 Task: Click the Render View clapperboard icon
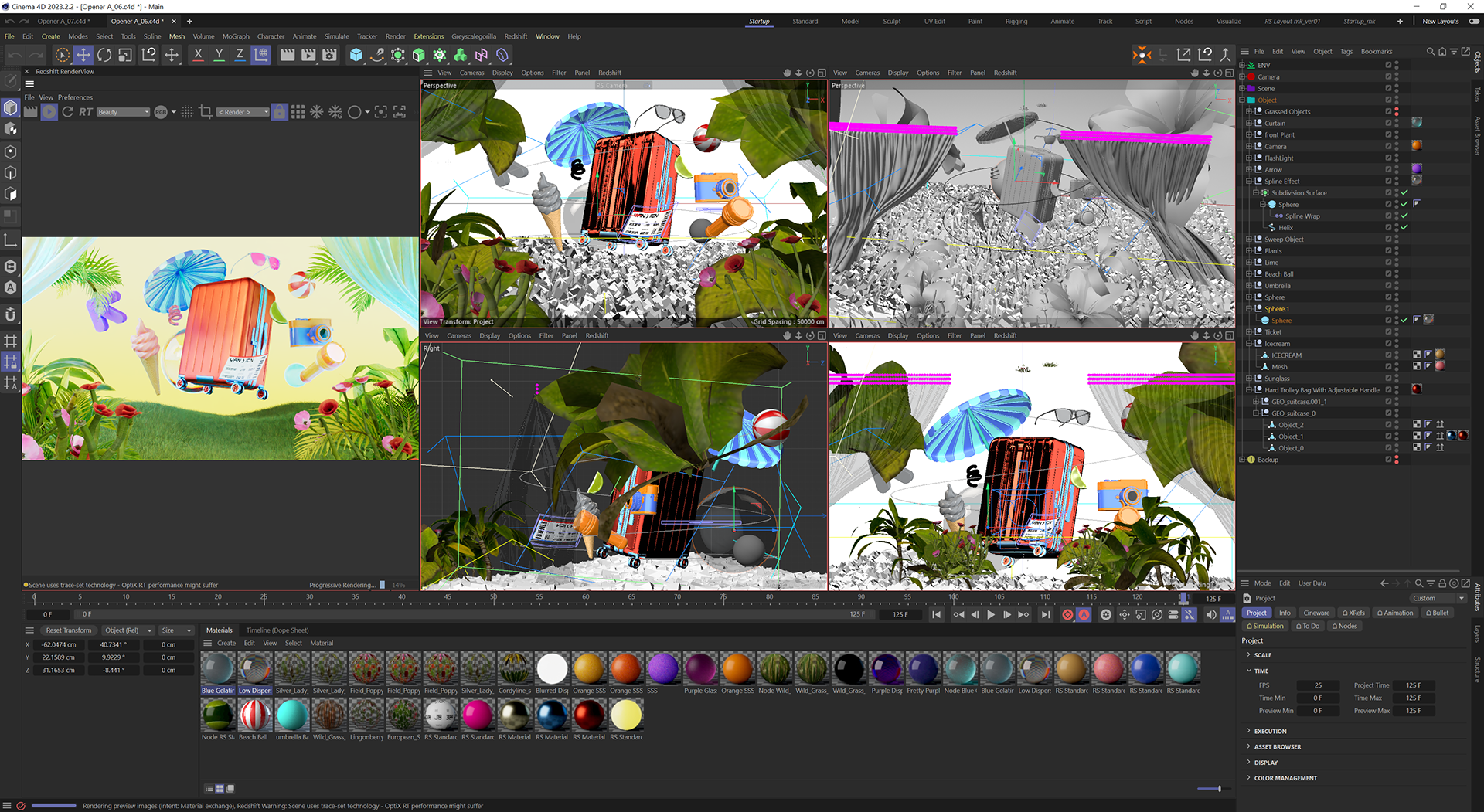(x=288, y=55)
